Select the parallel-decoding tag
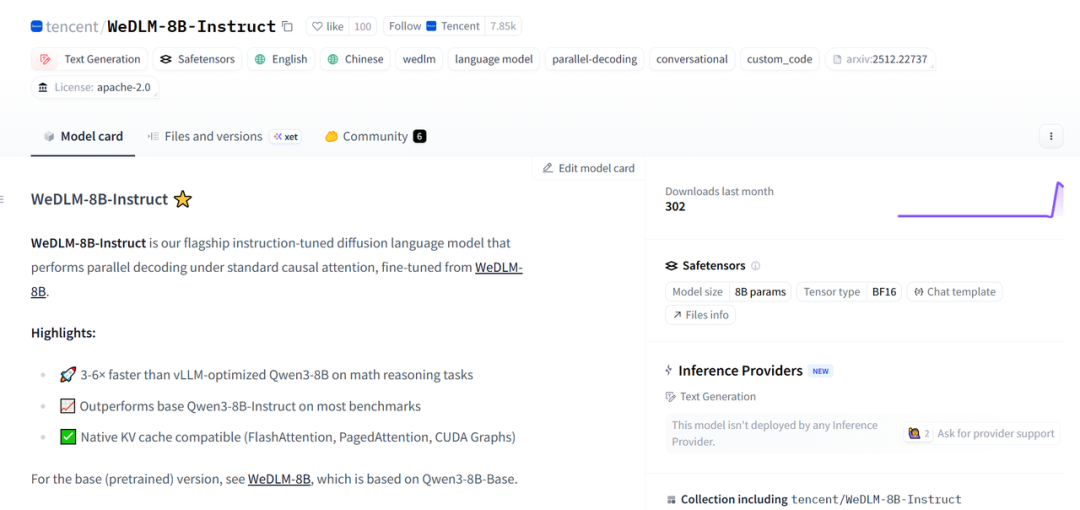This screenshot has height=510, width=1080. point(594,59)
